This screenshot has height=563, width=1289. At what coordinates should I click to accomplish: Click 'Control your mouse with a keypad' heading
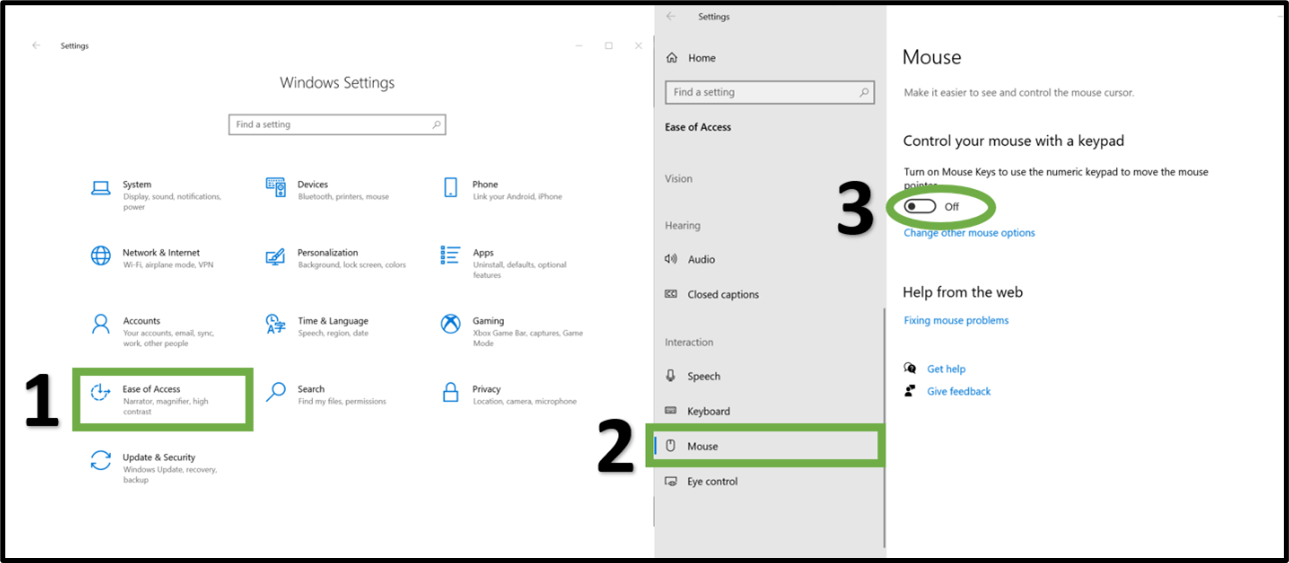(x=1014, y=141)
